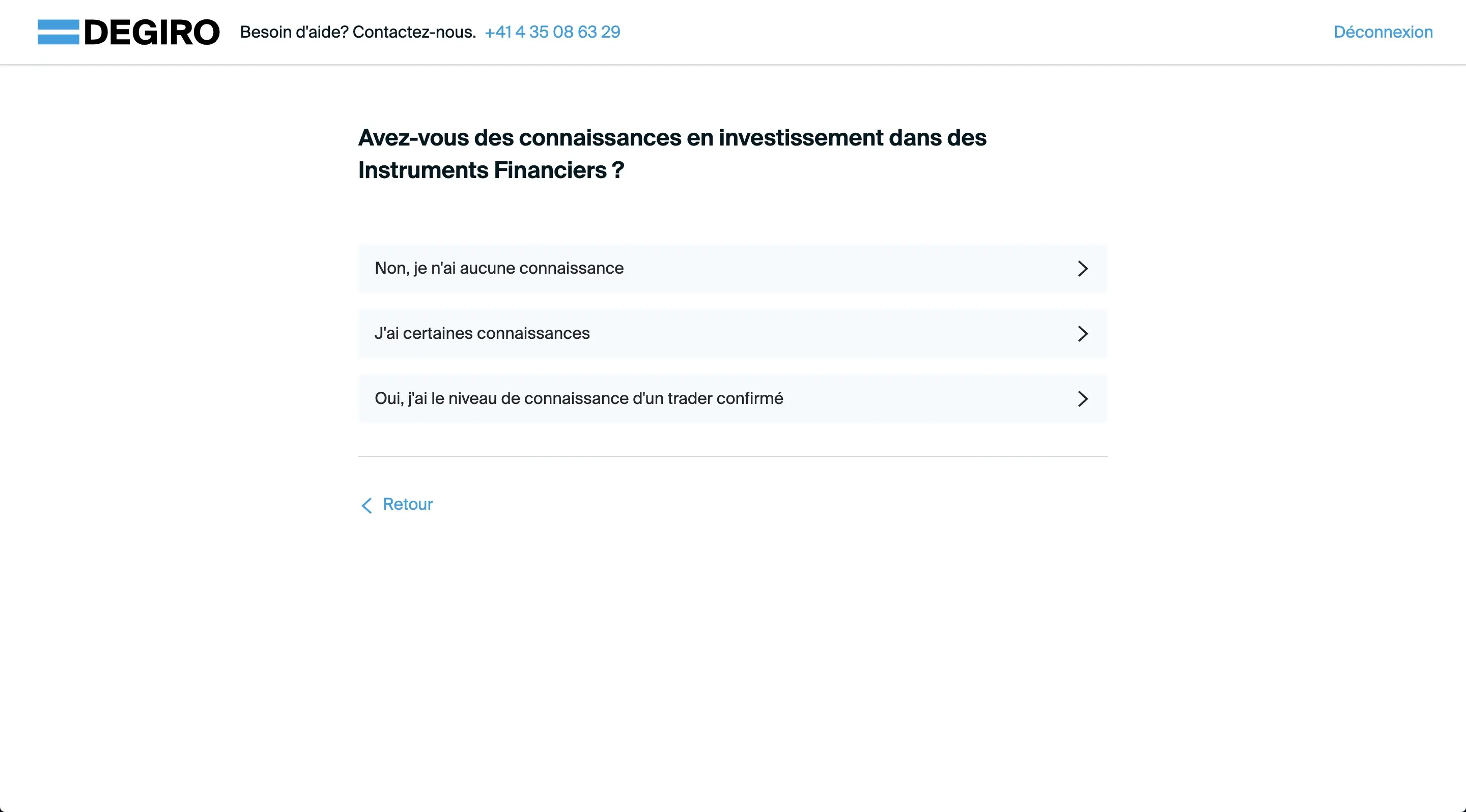Go back using the 'Retour' link
The width and height of the screenshot is (1466, 812).
[407, 504]
